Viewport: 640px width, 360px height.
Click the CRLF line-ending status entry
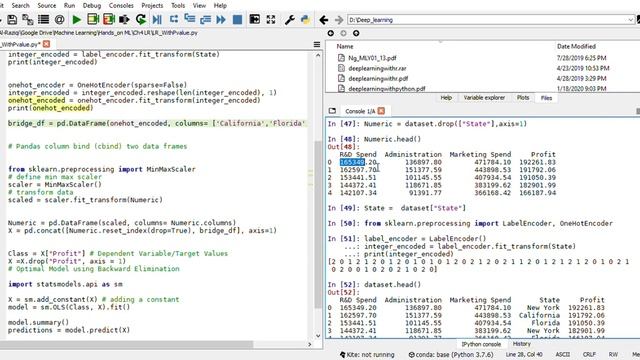589,355
